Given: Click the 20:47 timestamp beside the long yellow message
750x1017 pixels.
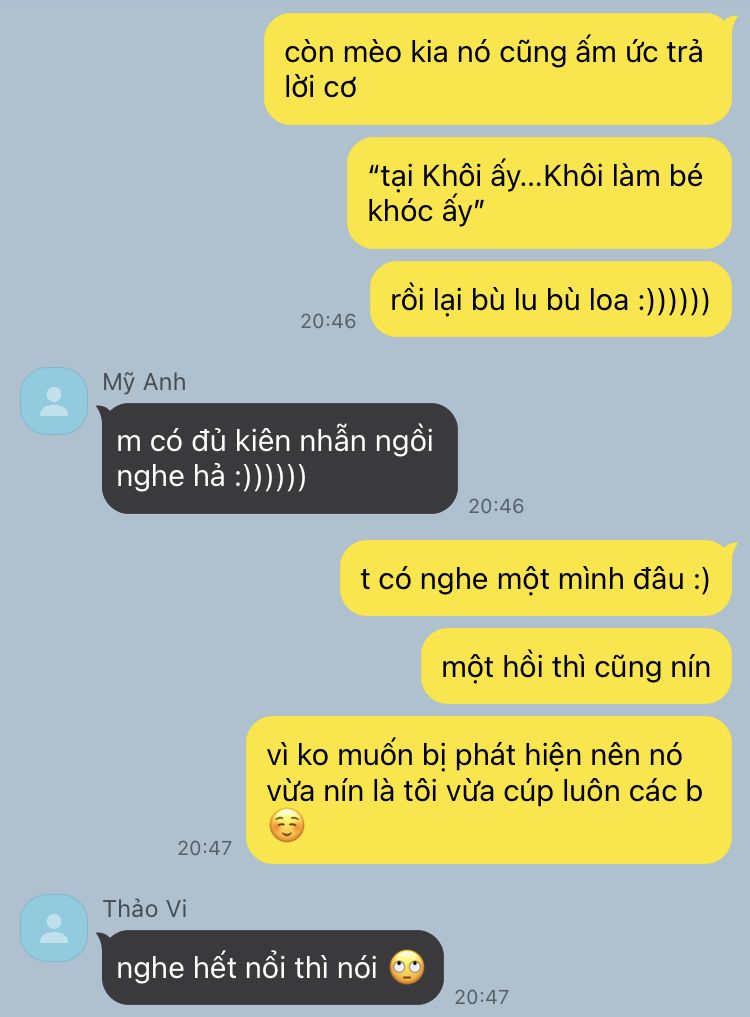Looking at the screenshot, I should click(204, 848).
